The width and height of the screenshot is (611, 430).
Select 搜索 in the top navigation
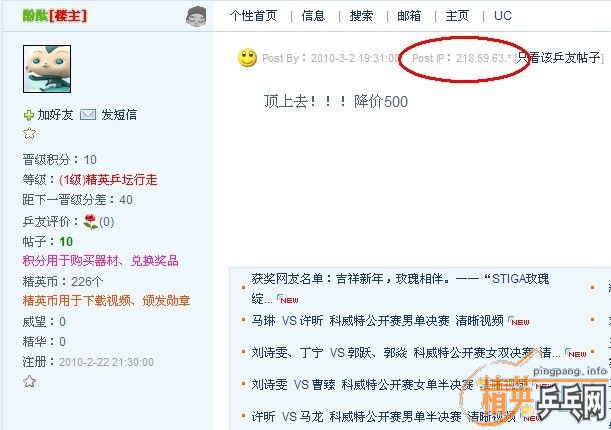361,16
